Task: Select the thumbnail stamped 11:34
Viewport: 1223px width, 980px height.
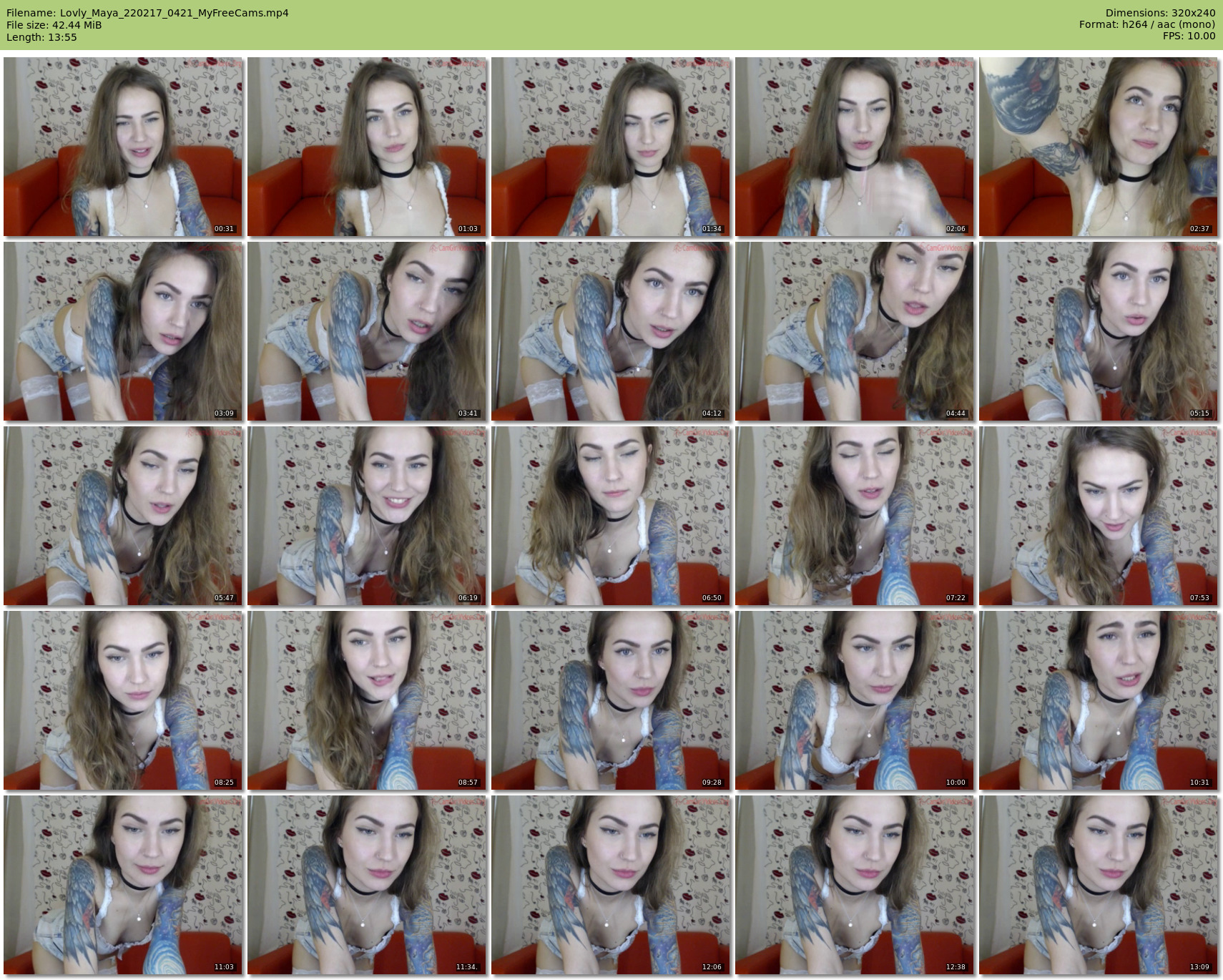Action: (x=367, y=885)
